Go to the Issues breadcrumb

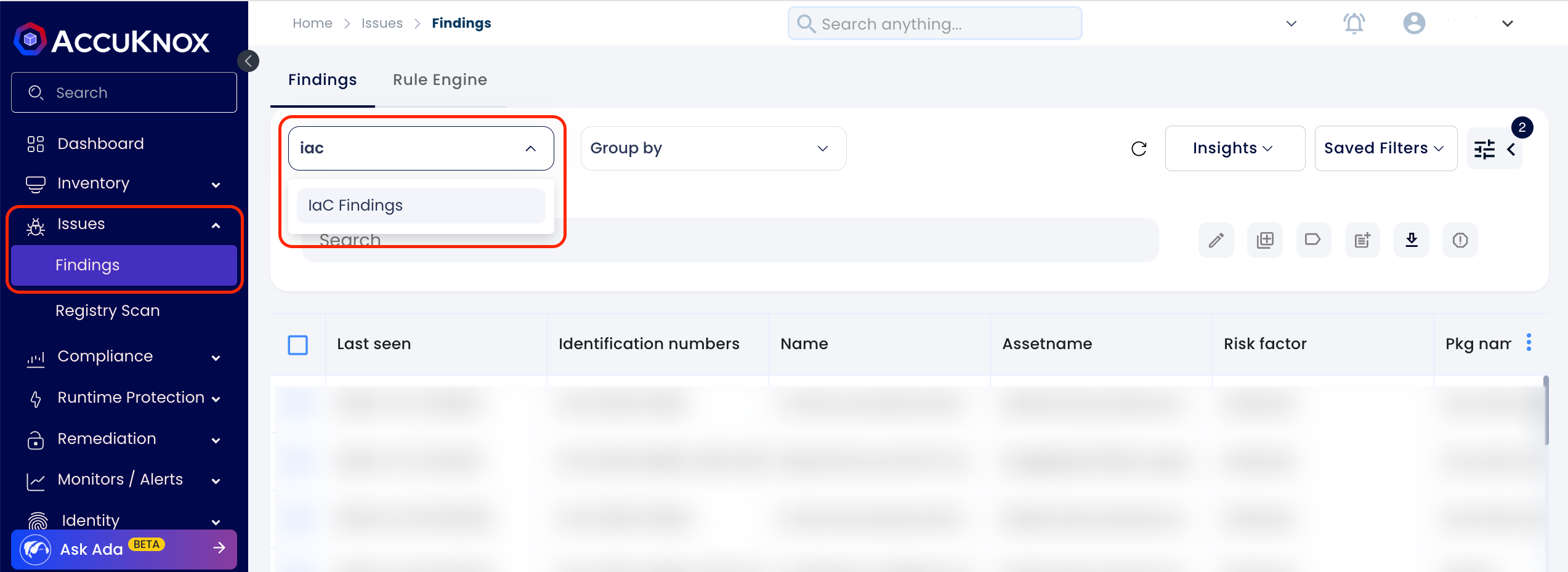click(x=382, y=23)
